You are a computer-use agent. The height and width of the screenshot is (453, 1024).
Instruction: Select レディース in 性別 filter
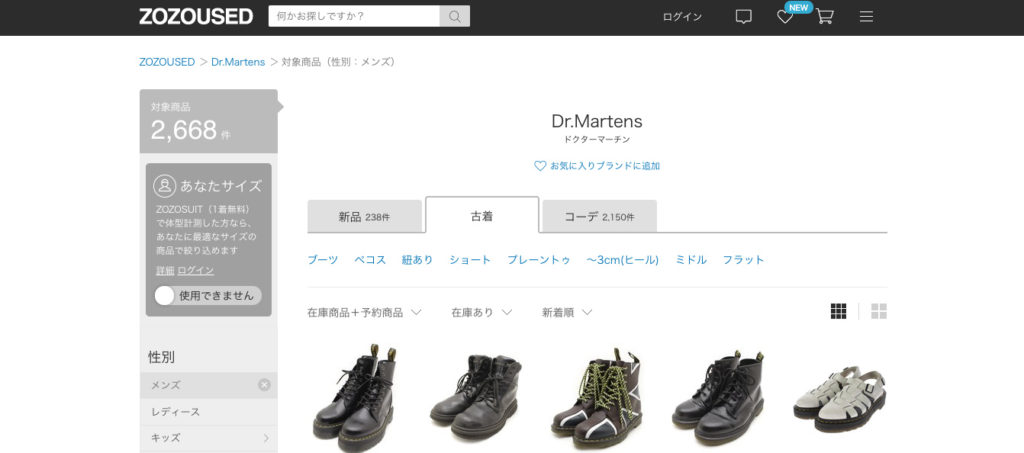pyautogui.click(x=208, y=412)
